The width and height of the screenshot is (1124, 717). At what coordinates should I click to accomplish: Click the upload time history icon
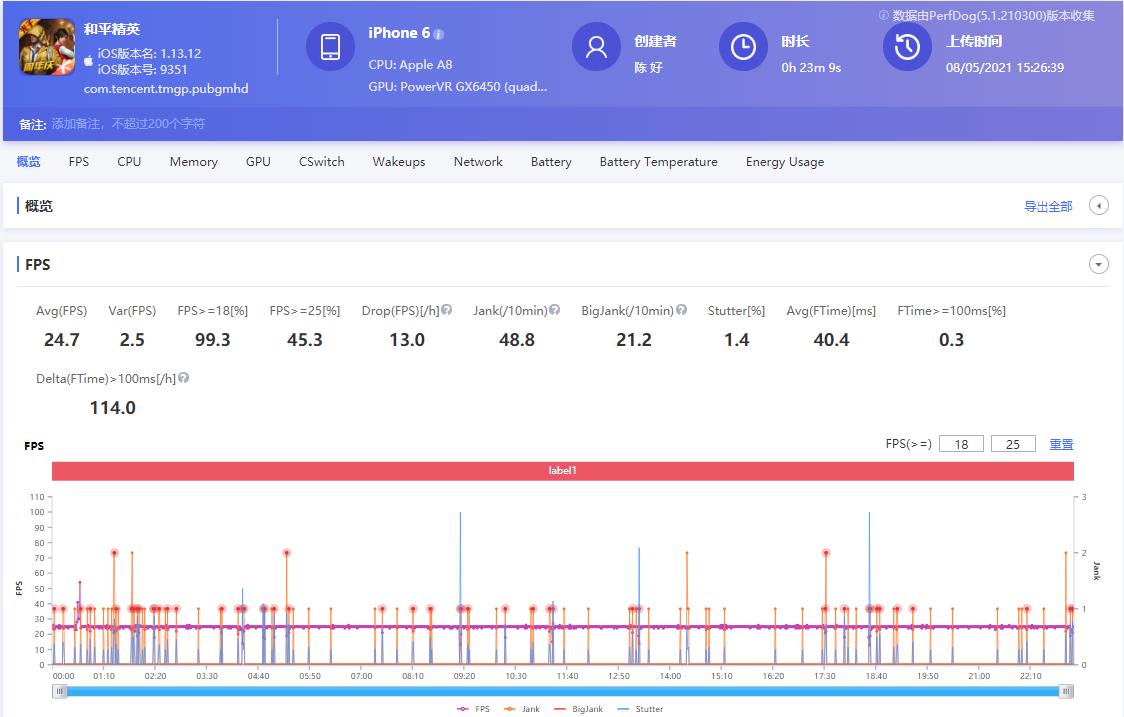[x=907, y=47]
